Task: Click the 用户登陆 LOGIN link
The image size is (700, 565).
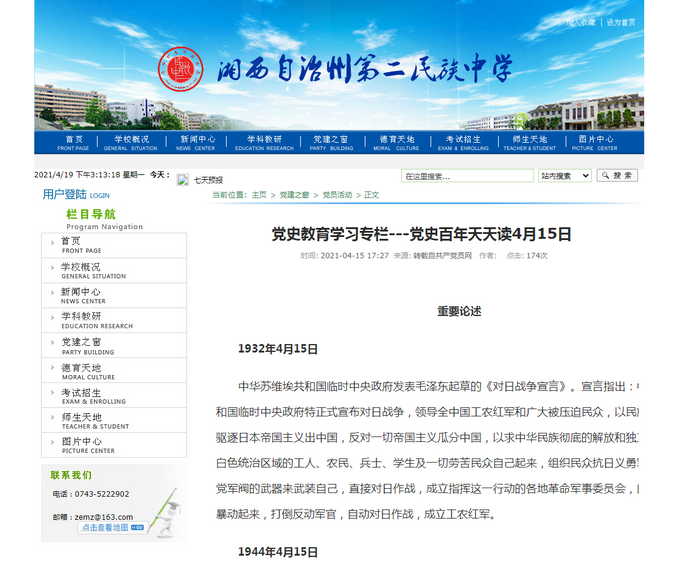Action: click(x=76, y=195)
